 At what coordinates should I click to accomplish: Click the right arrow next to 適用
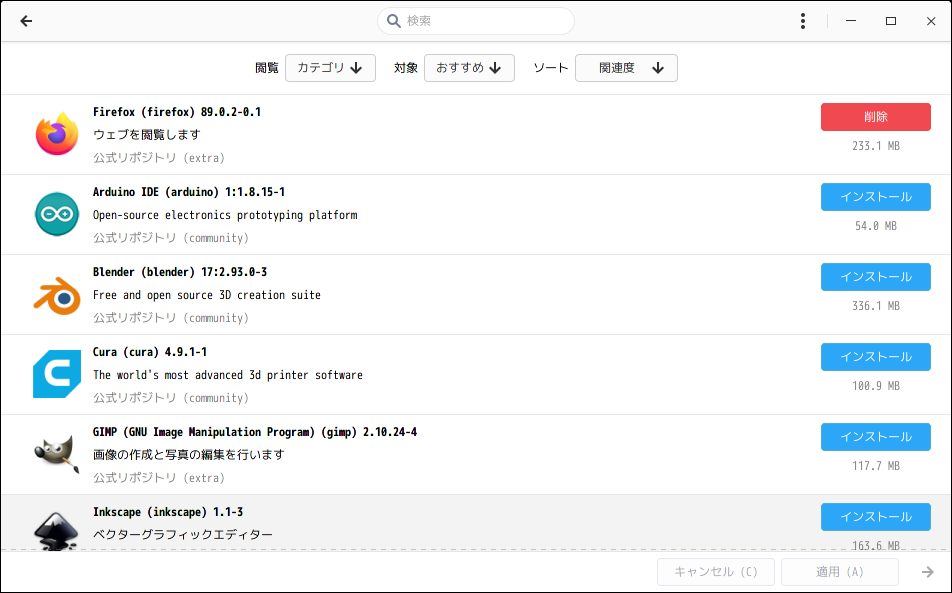(x=927, y=572)
